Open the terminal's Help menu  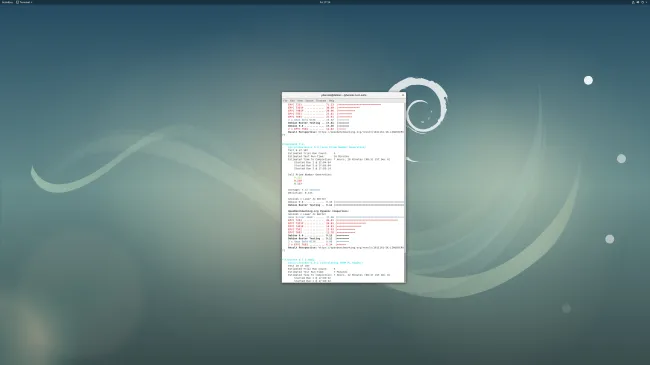point(332,100)
